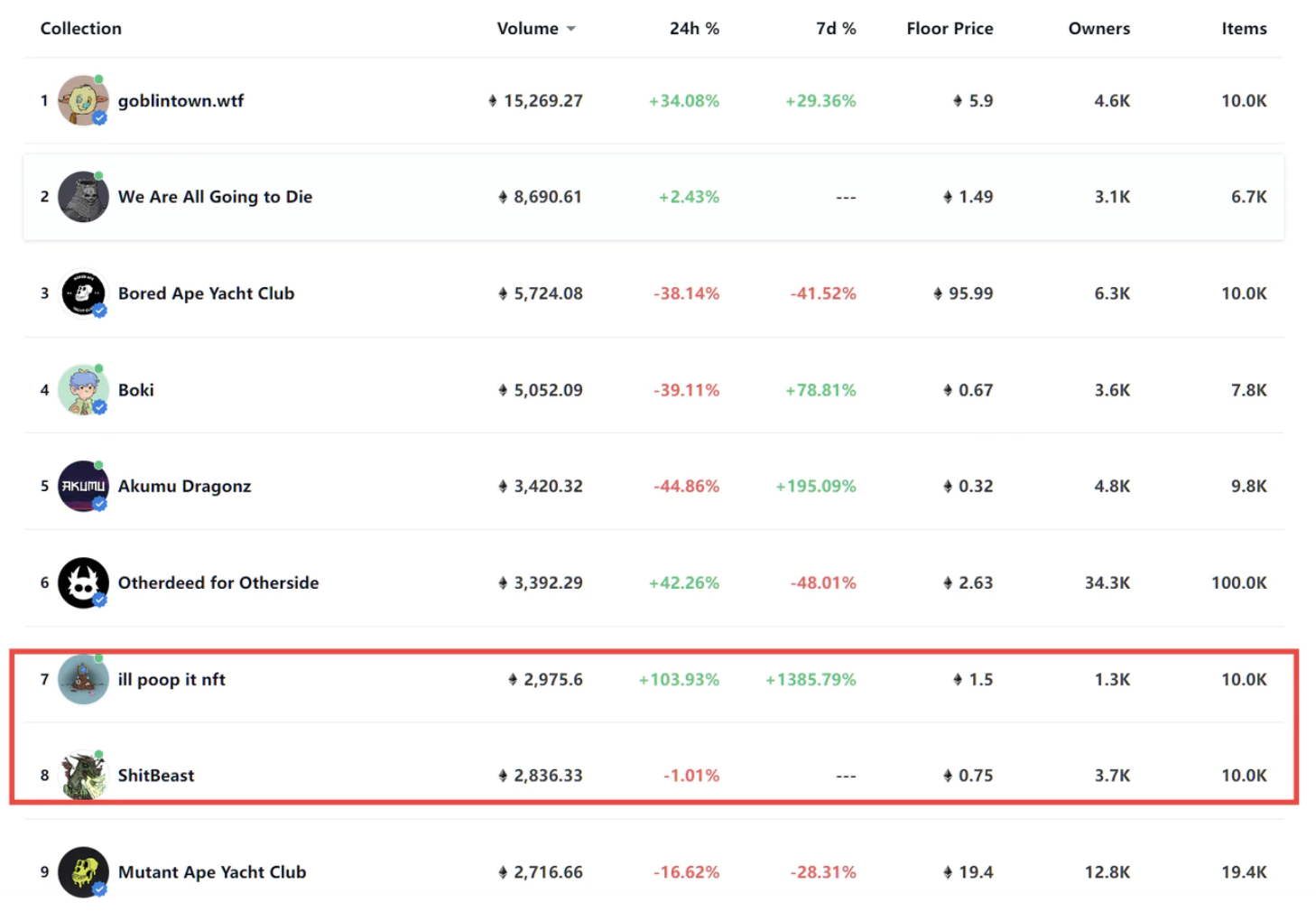The image size is (1316, 912).
Task: Sort by the Items column
Action: [x=1244, y=29]
